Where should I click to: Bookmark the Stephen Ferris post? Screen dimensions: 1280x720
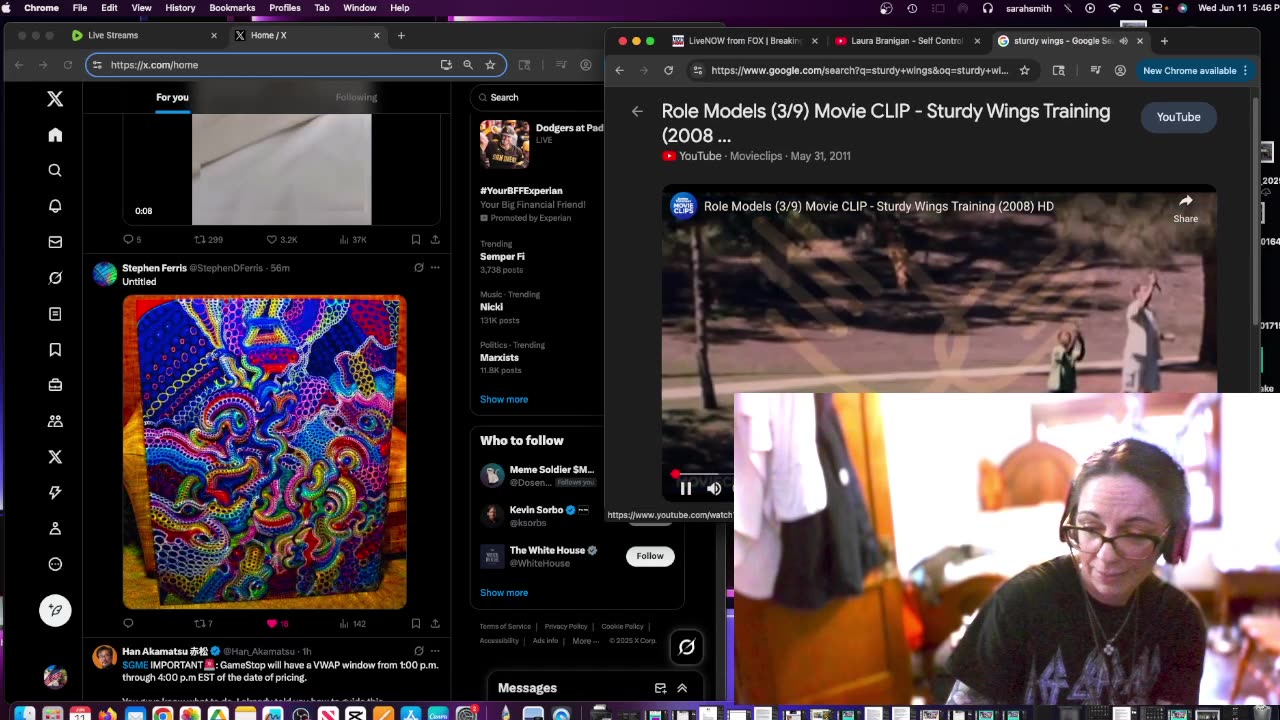416,623
